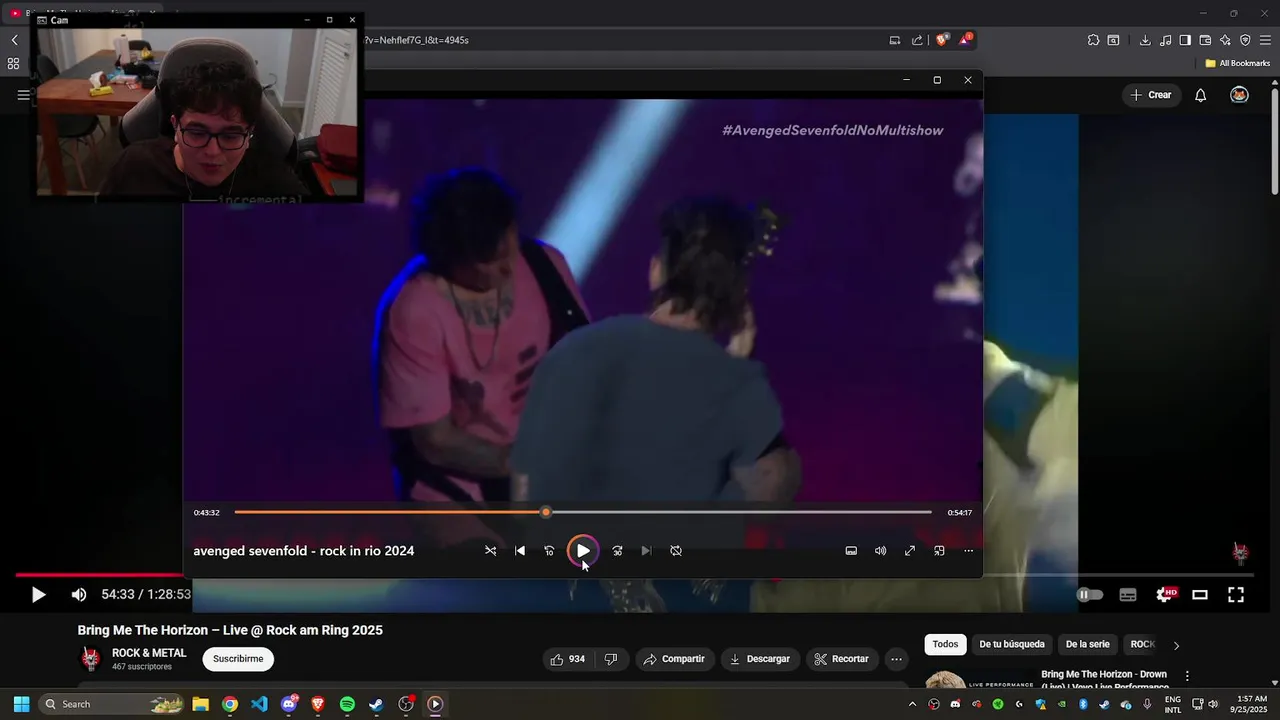Show more filter chips with right arrow
This screenshot has width=1280, height=720.
[1176, 646]
